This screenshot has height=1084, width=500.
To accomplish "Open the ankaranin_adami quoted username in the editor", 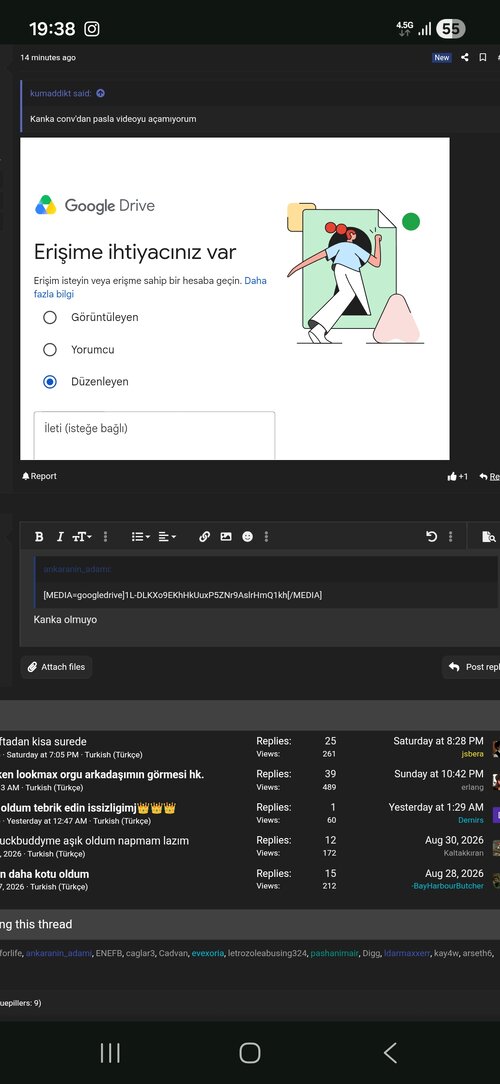I will (x=77, y=570).
